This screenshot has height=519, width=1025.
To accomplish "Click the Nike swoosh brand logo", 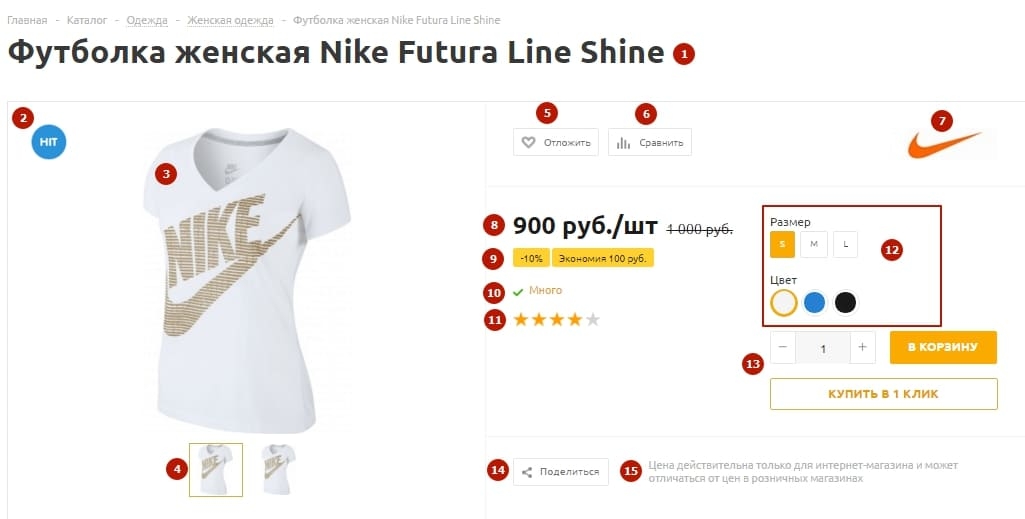I will [x=944, y=147].
